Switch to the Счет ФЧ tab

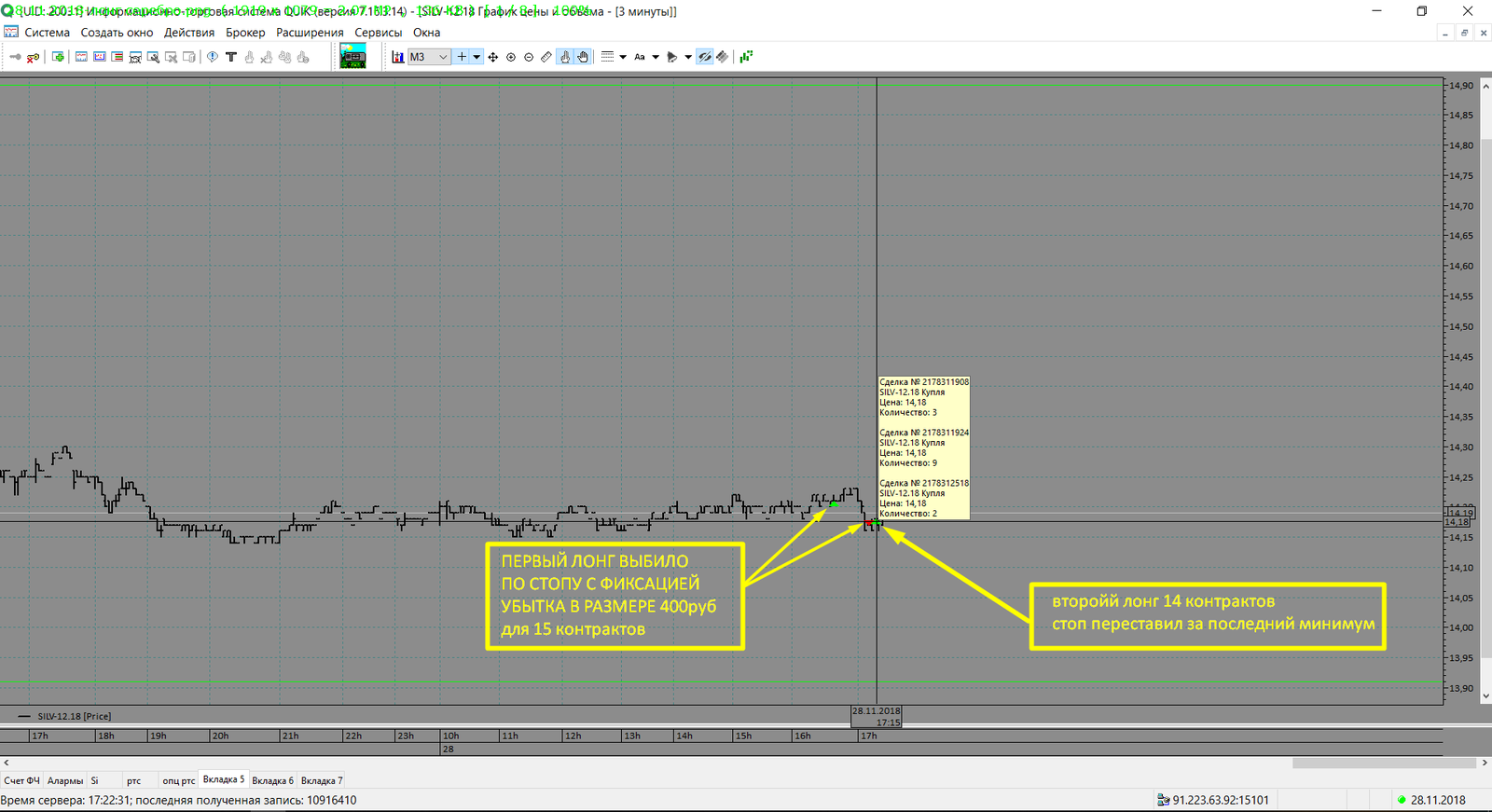[21, 780]
